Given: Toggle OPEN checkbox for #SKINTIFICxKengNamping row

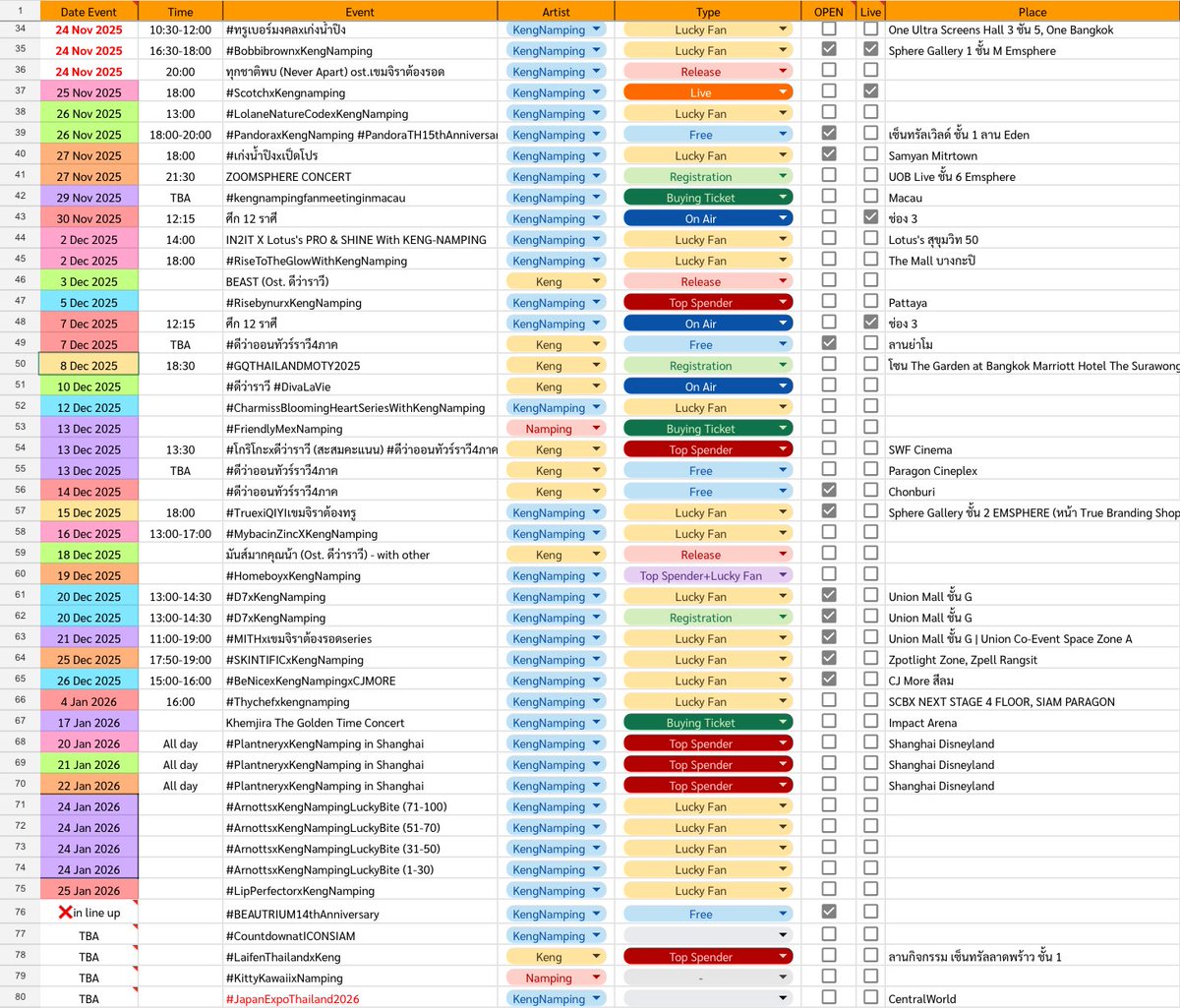Looking at the screenshot, I should coord(829,659).
